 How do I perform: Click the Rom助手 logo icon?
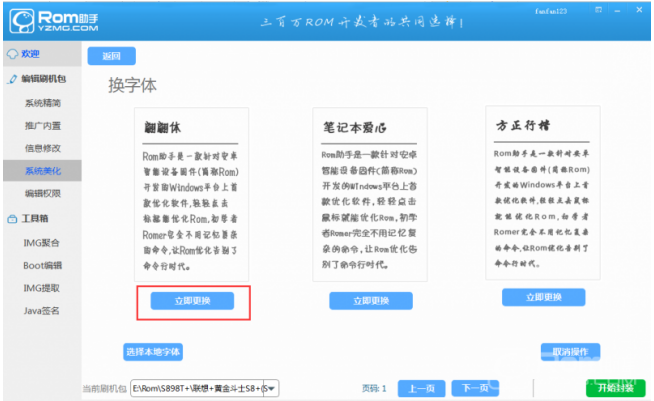(x=22, y=20)
